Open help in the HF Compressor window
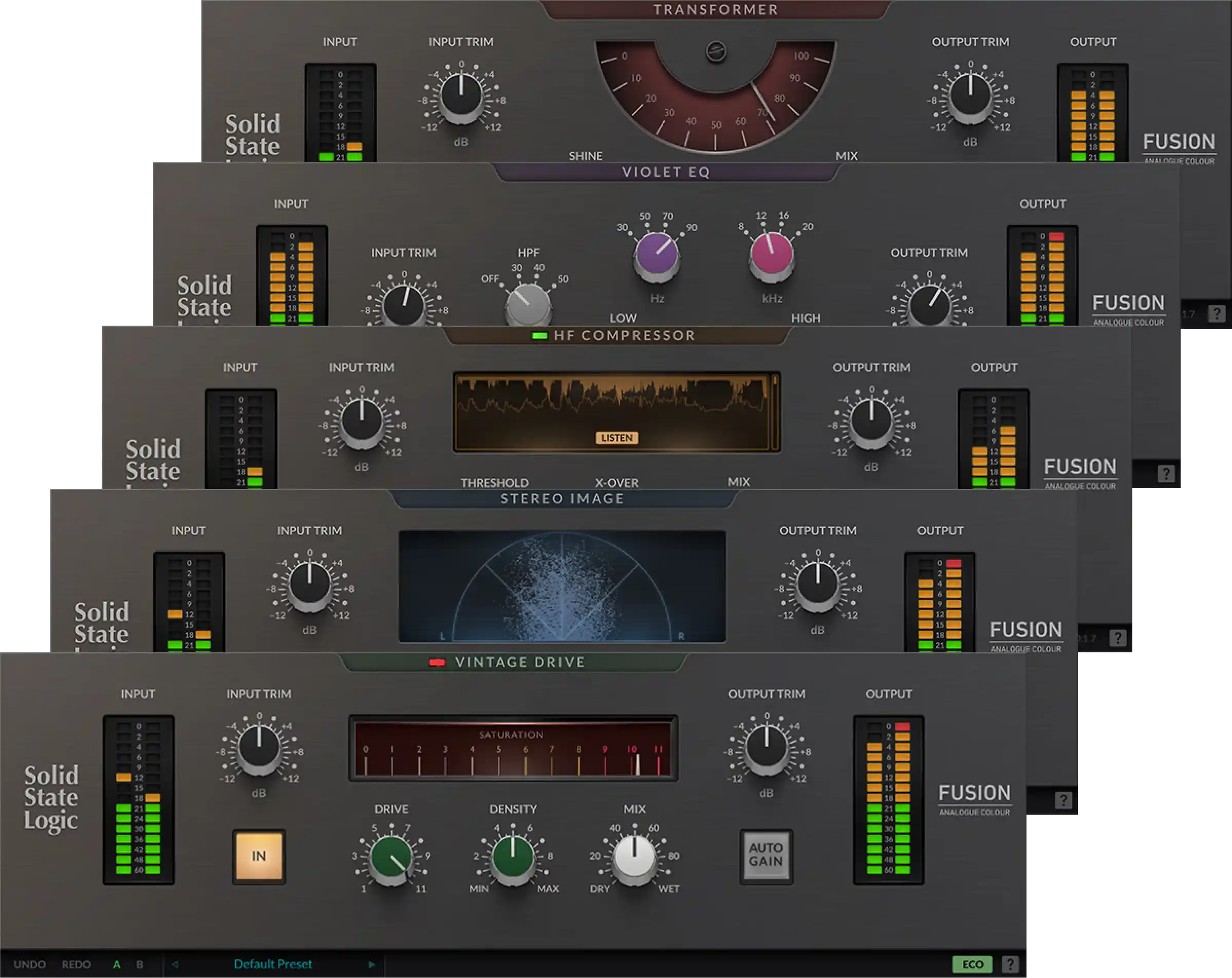Screen dimensions: 1232x978 (x=1118, y=637)
